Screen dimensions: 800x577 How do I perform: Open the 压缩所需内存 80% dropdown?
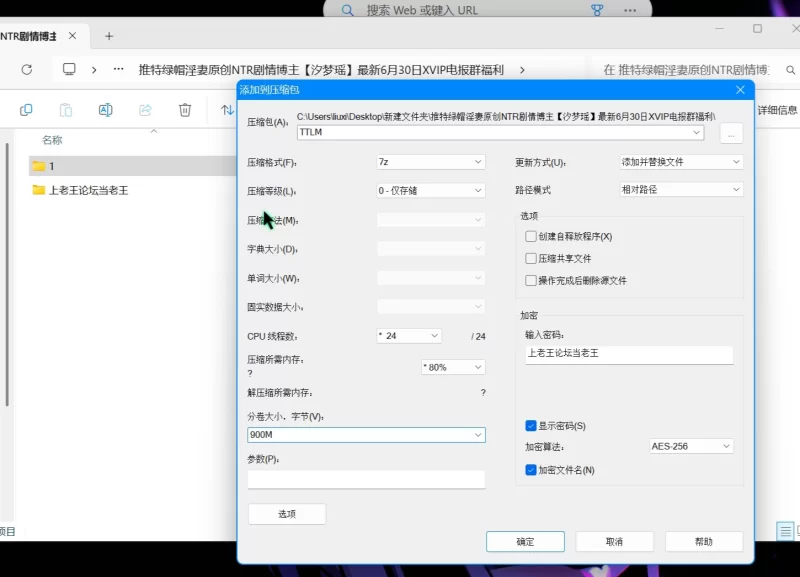(453, 367)
